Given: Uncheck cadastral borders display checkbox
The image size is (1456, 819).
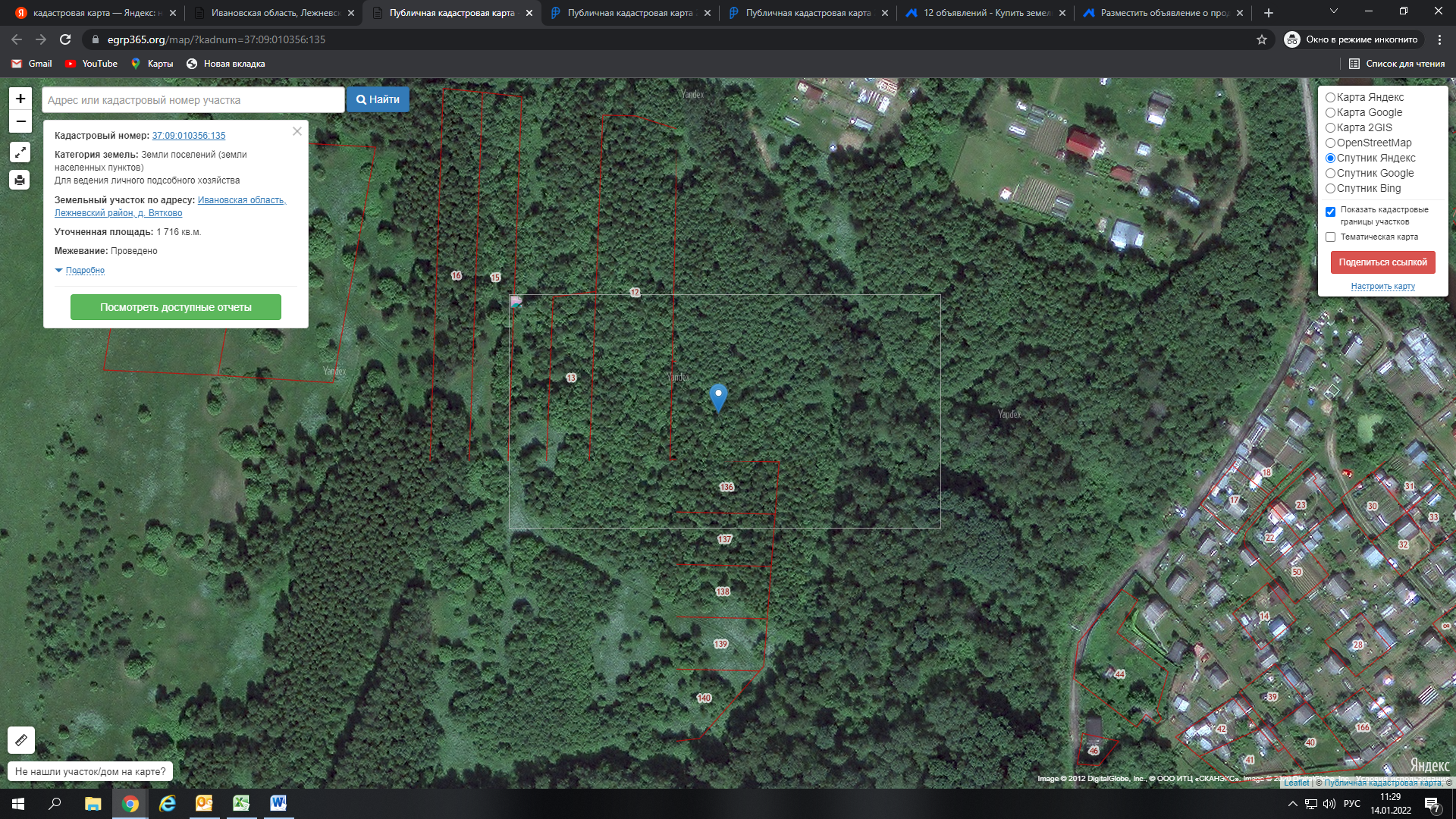Looking at the screenshot, I should coord(1330,212).
